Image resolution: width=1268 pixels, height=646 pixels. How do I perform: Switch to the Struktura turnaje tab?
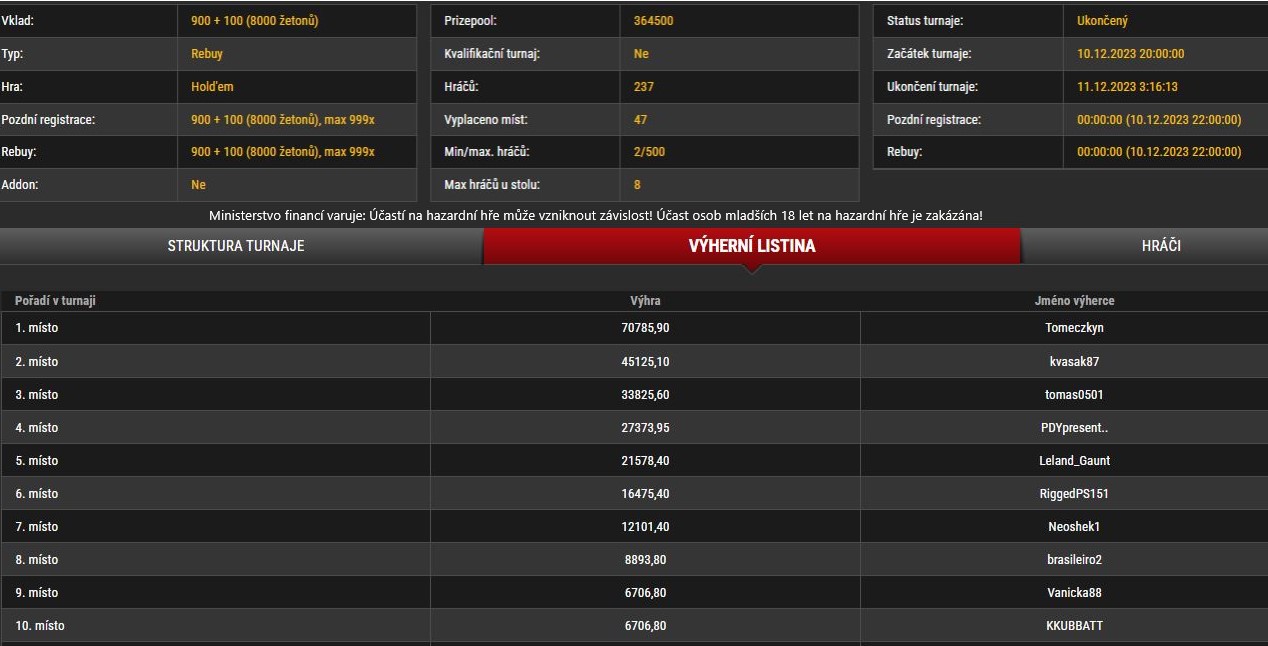coord(236,245)
